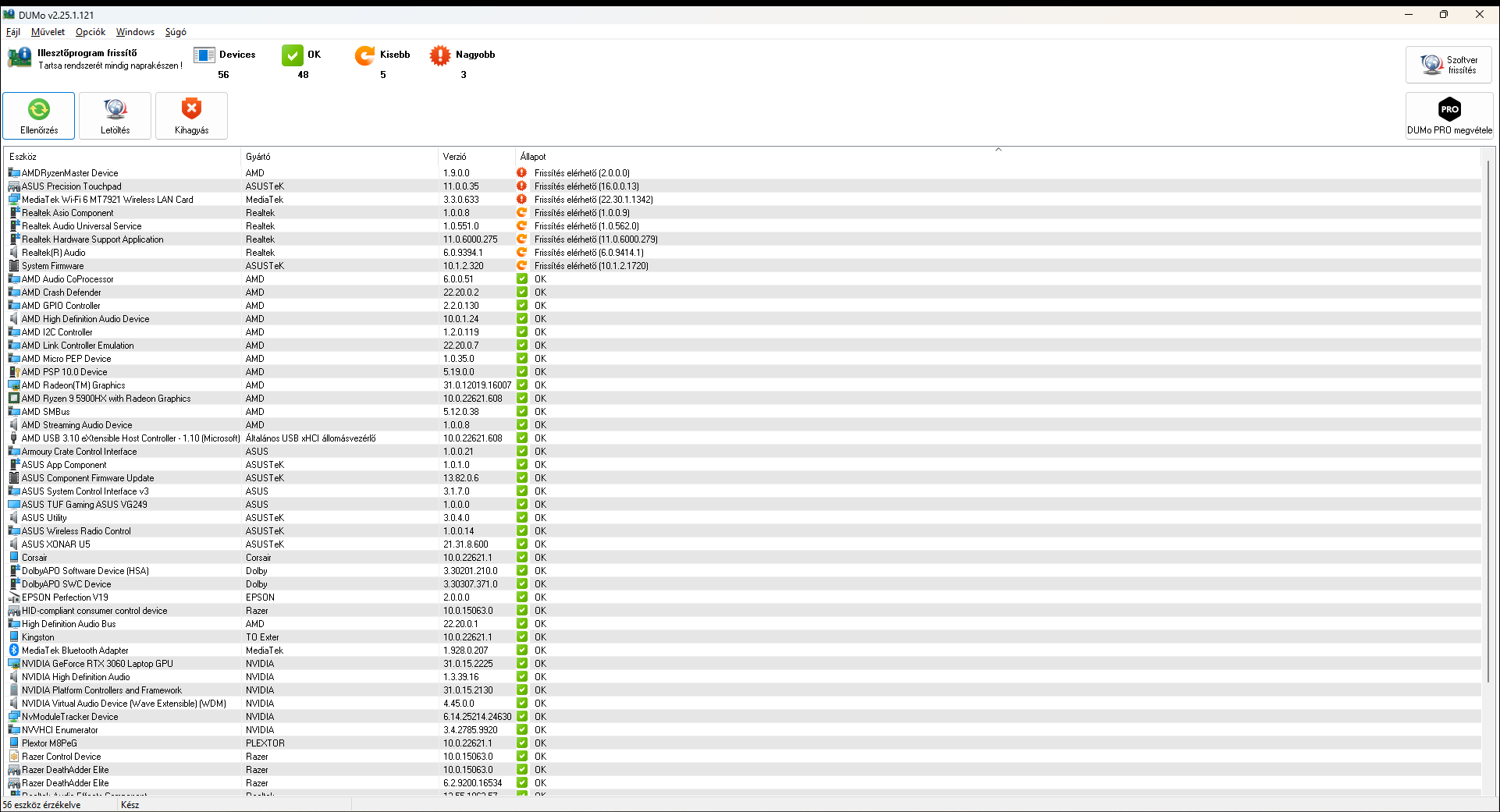Viewport: 1500px width, 812px height.
Task: Click the Ellenőrzés refresh button
Action: [38, 115]
